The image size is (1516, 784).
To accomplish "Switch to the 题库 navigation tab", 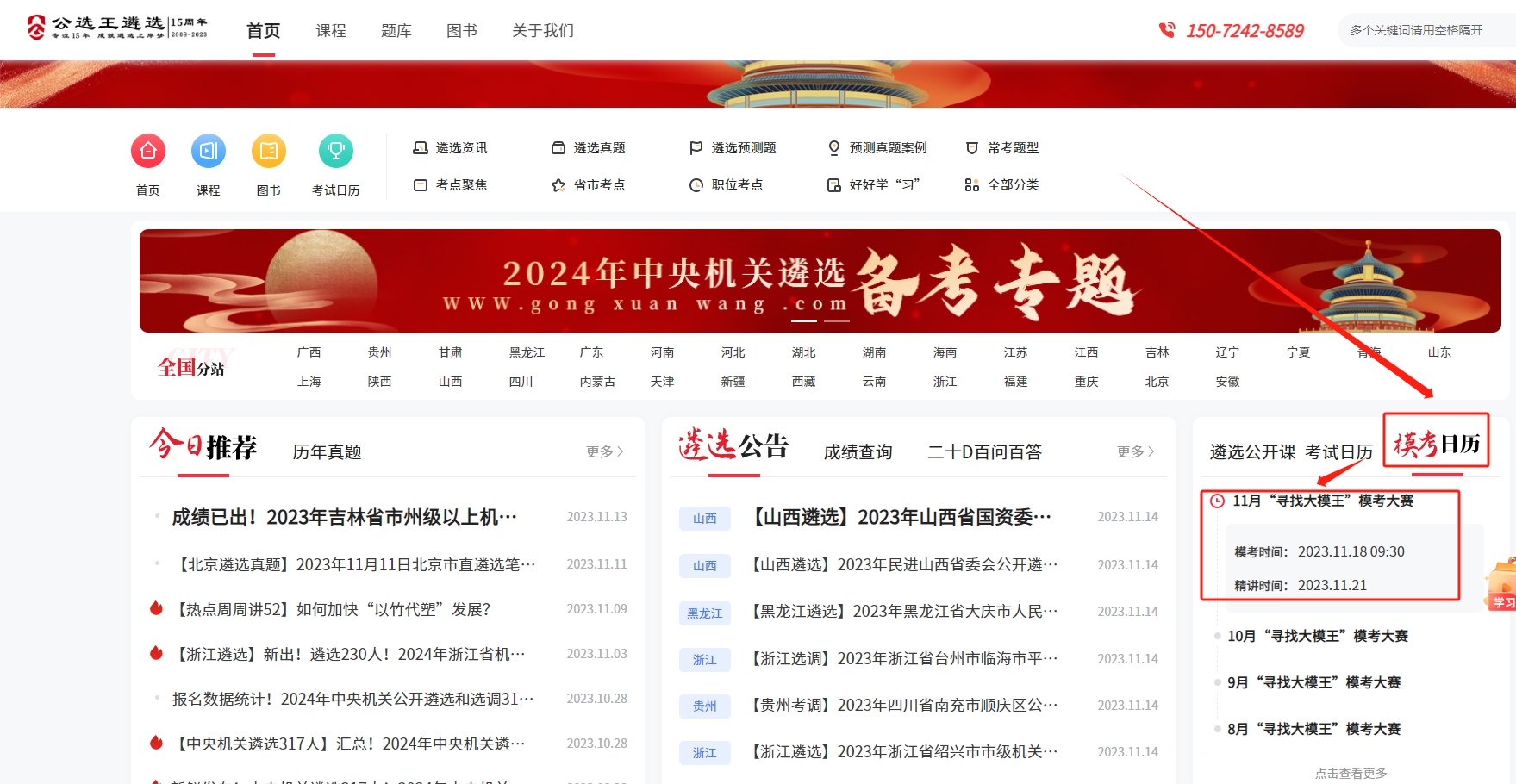I will (396, 31).
